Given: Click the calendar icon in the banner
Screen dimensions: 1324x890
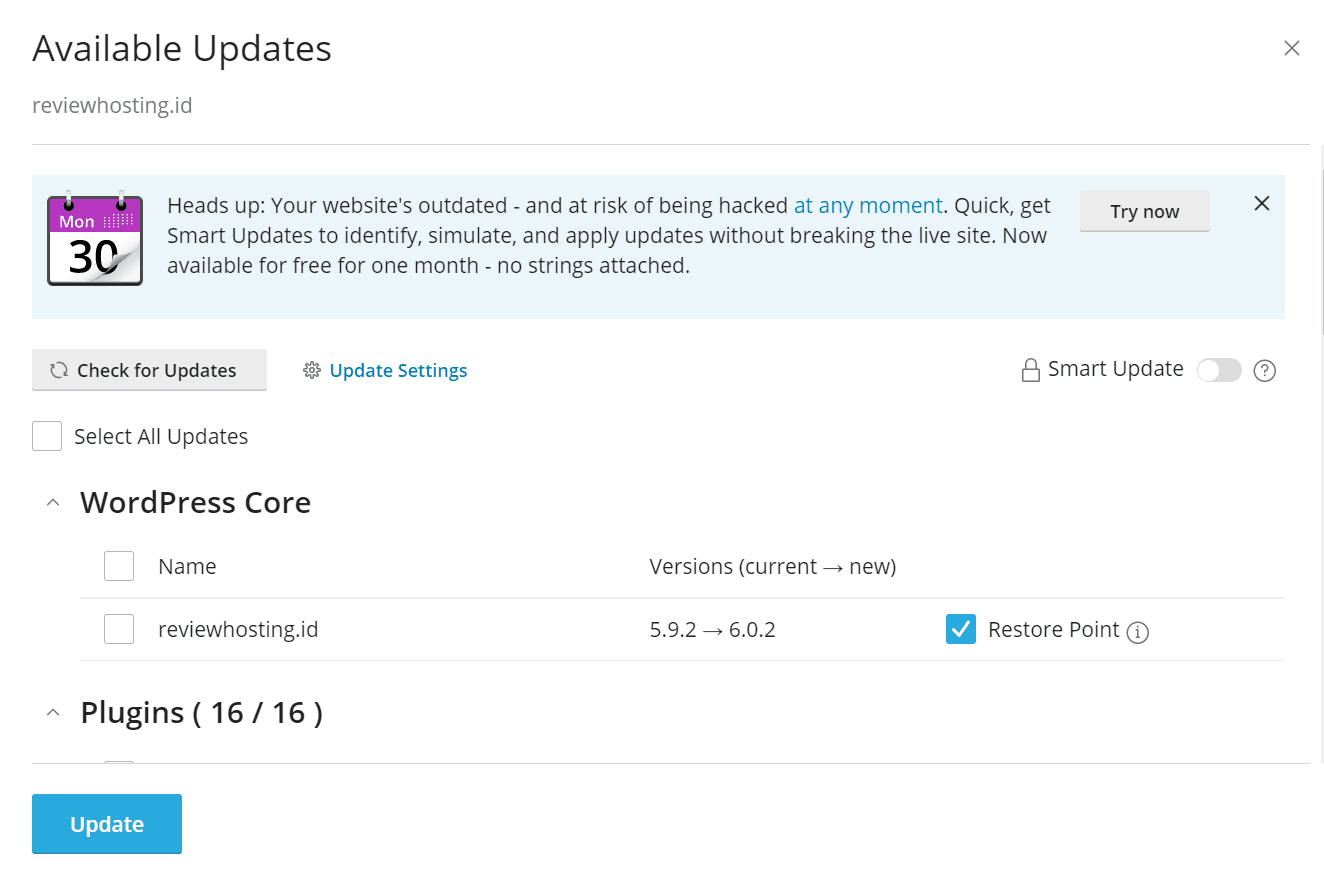Looking at the screenshot, I should [x=95, y=240].
